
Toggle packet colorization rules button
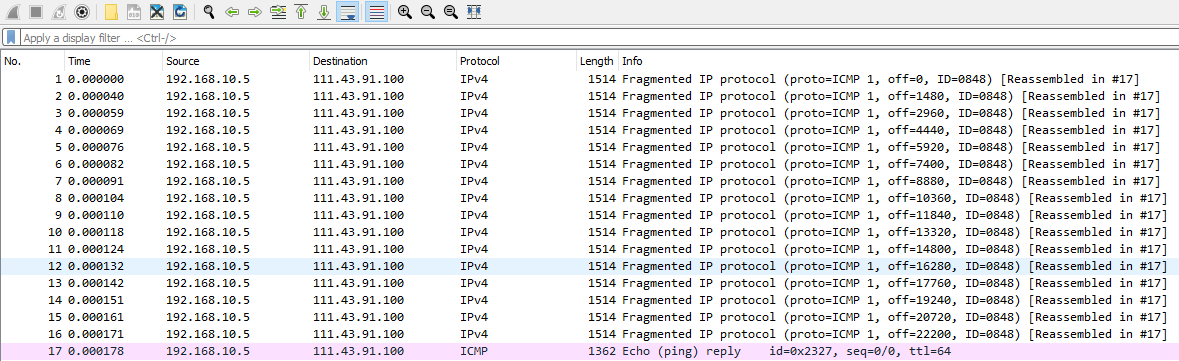(376, 12)
